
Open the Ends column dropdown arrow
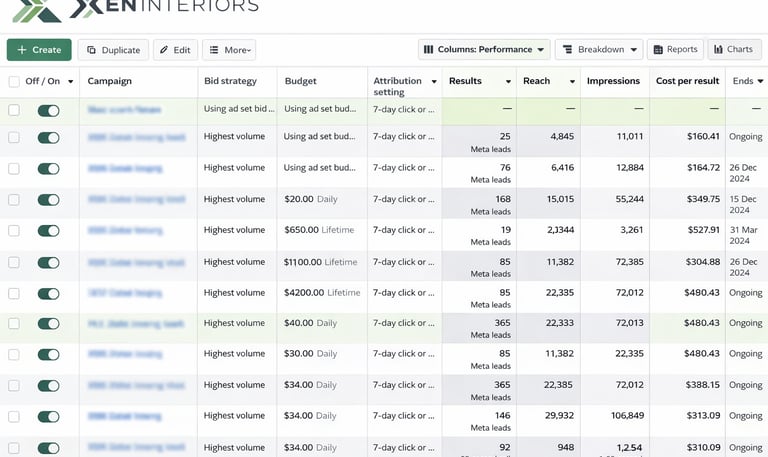tap(761, 81)
